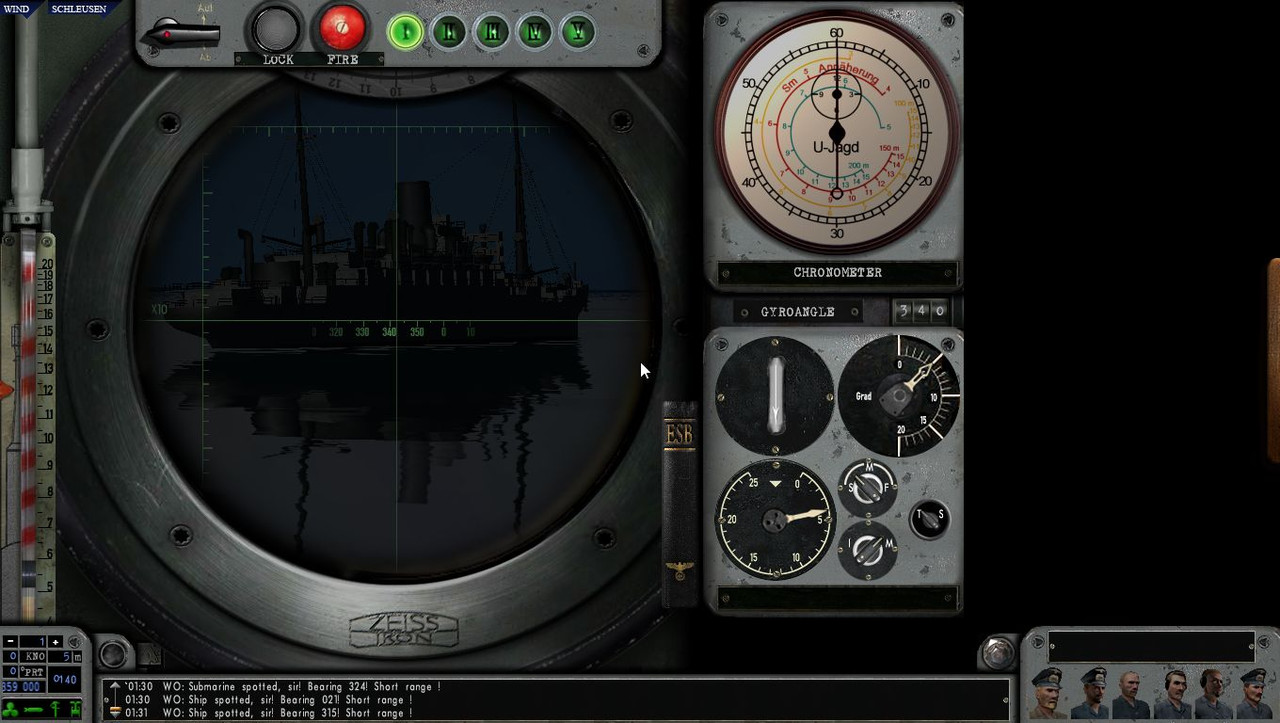Select first headphone-wearing crew portrait

tap(1172, 692)
